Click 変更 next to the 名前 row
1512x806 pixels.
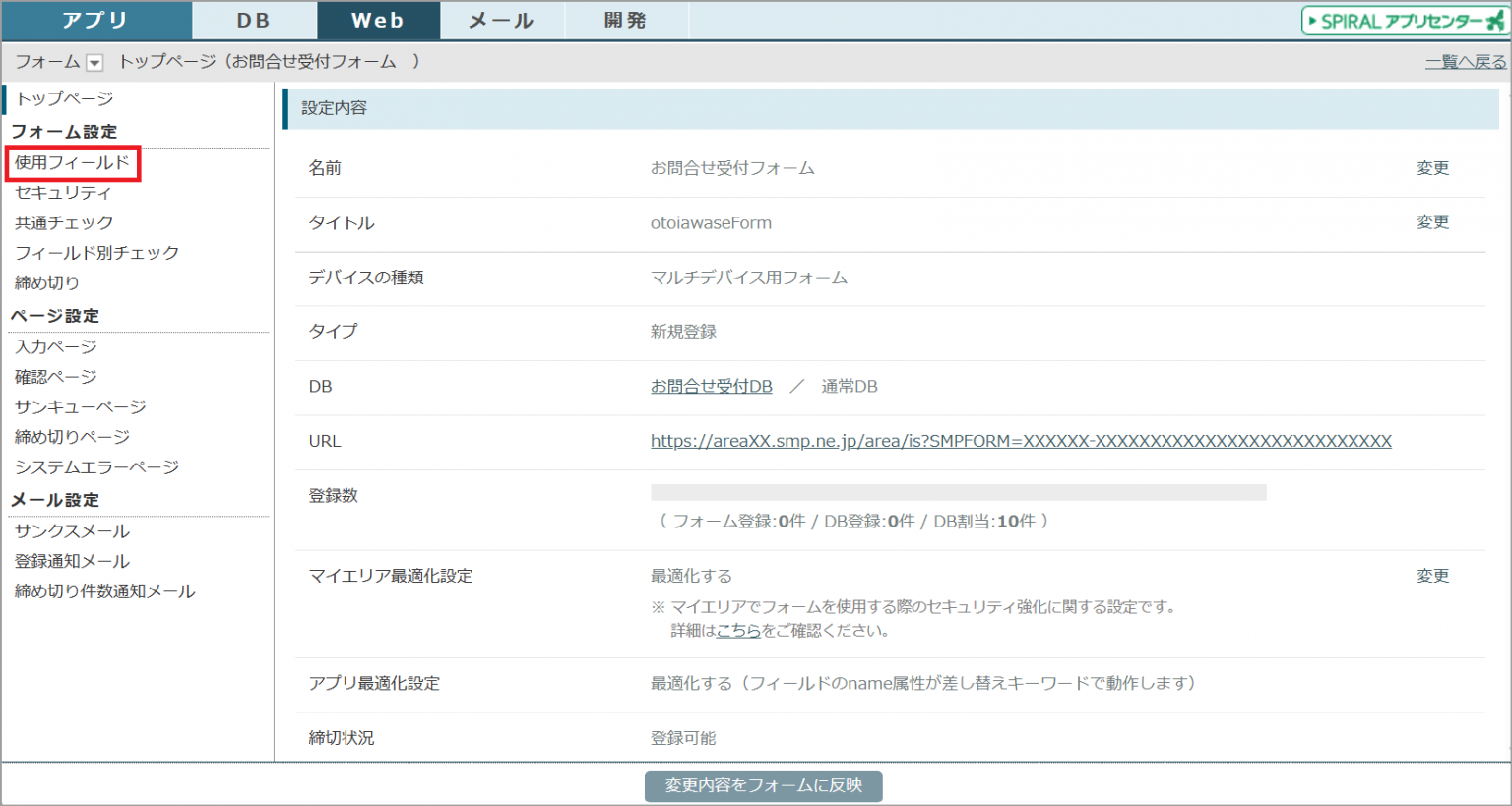[1432, 168]
